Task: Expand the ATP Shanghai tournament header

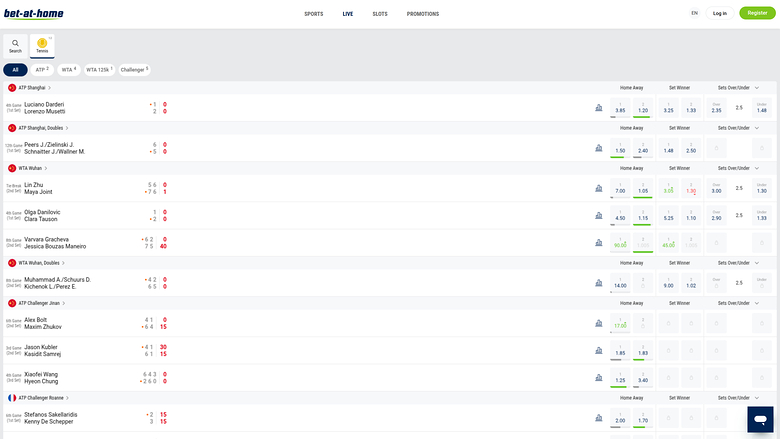Action: coord(36,88)
